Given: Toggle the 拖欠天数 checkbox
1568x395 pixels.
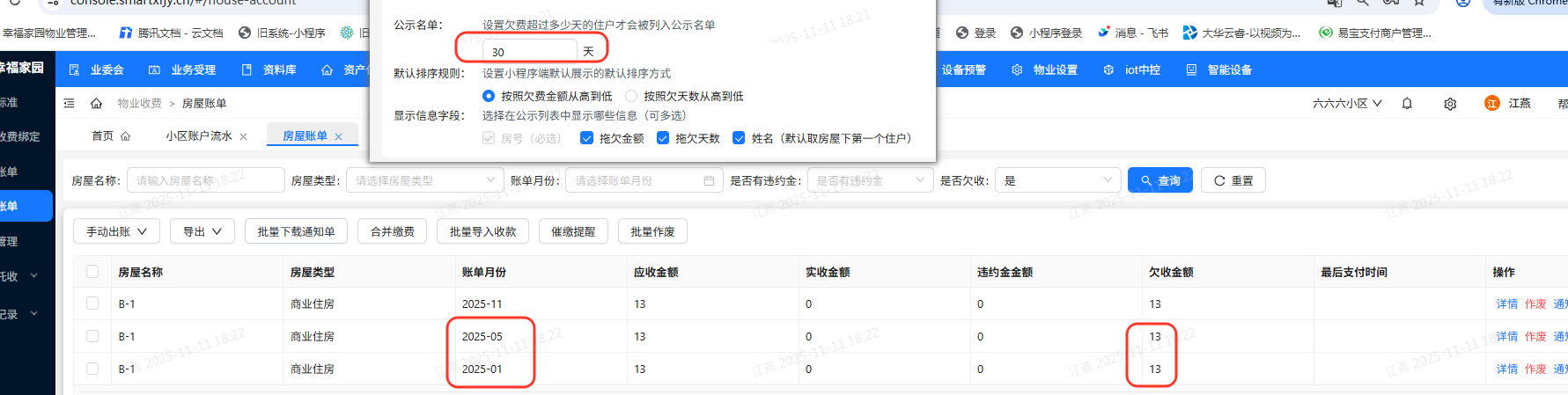Looking at the screenshot, I should [663, 138].
